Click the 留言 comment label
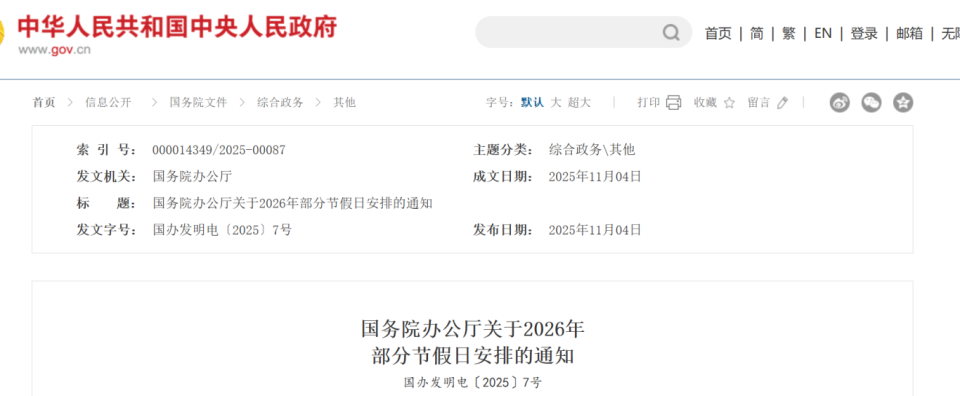Image resolution: width=960 pixels, height=396 pixels. pyautogui.click(x=759, y=103)
